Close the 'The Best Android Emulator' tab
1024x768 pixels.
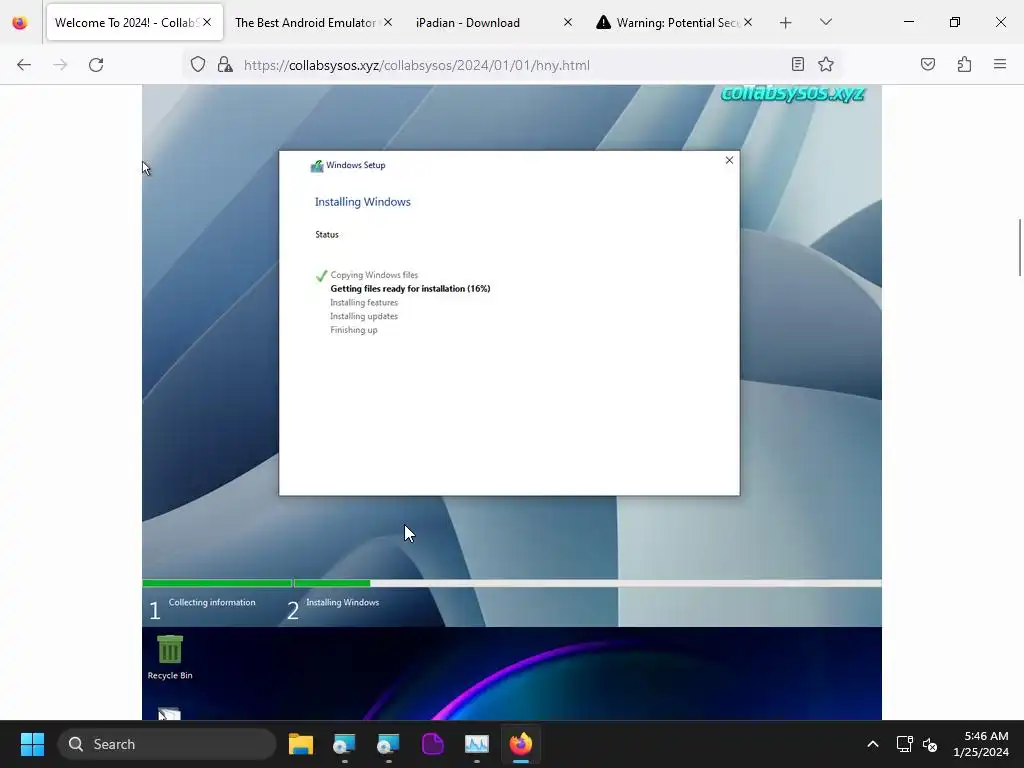[x=388, y=22]
